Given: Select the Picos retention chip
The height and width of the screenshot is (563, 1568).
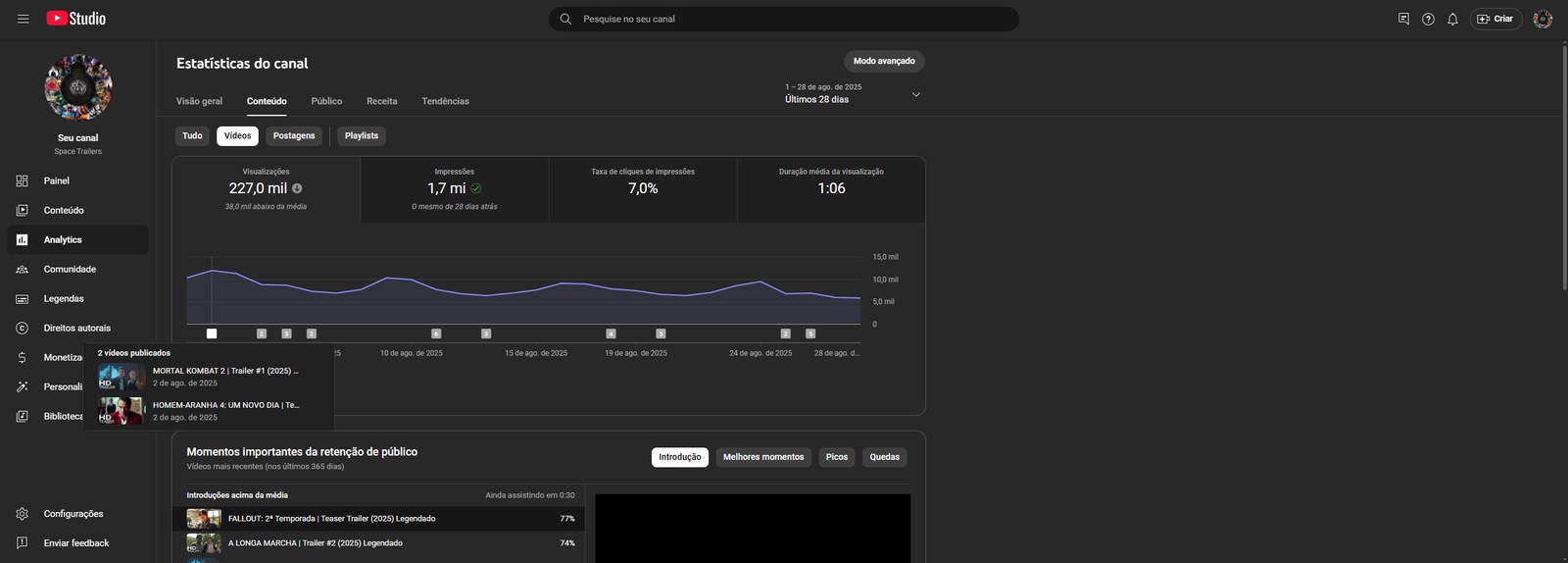Looking at the screenshot, I should (x=837, y=457).
